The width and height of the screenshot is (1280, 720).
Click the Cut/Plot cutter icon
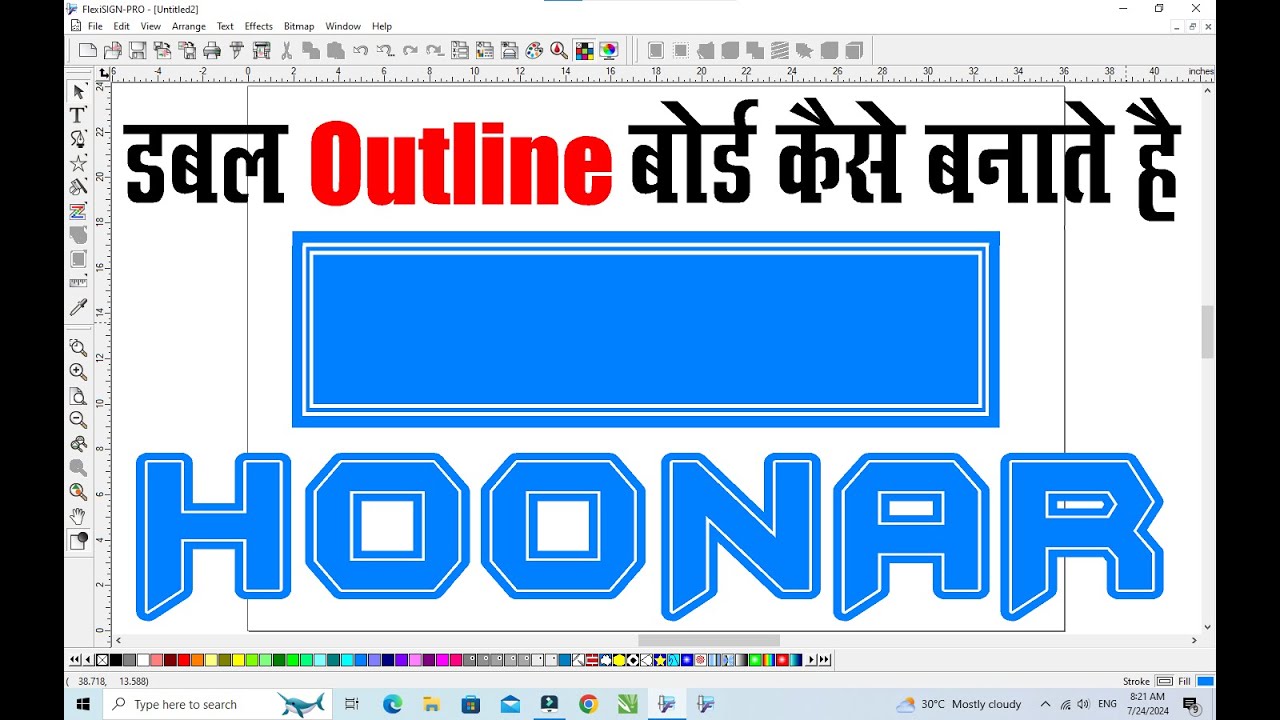point(237,50)
